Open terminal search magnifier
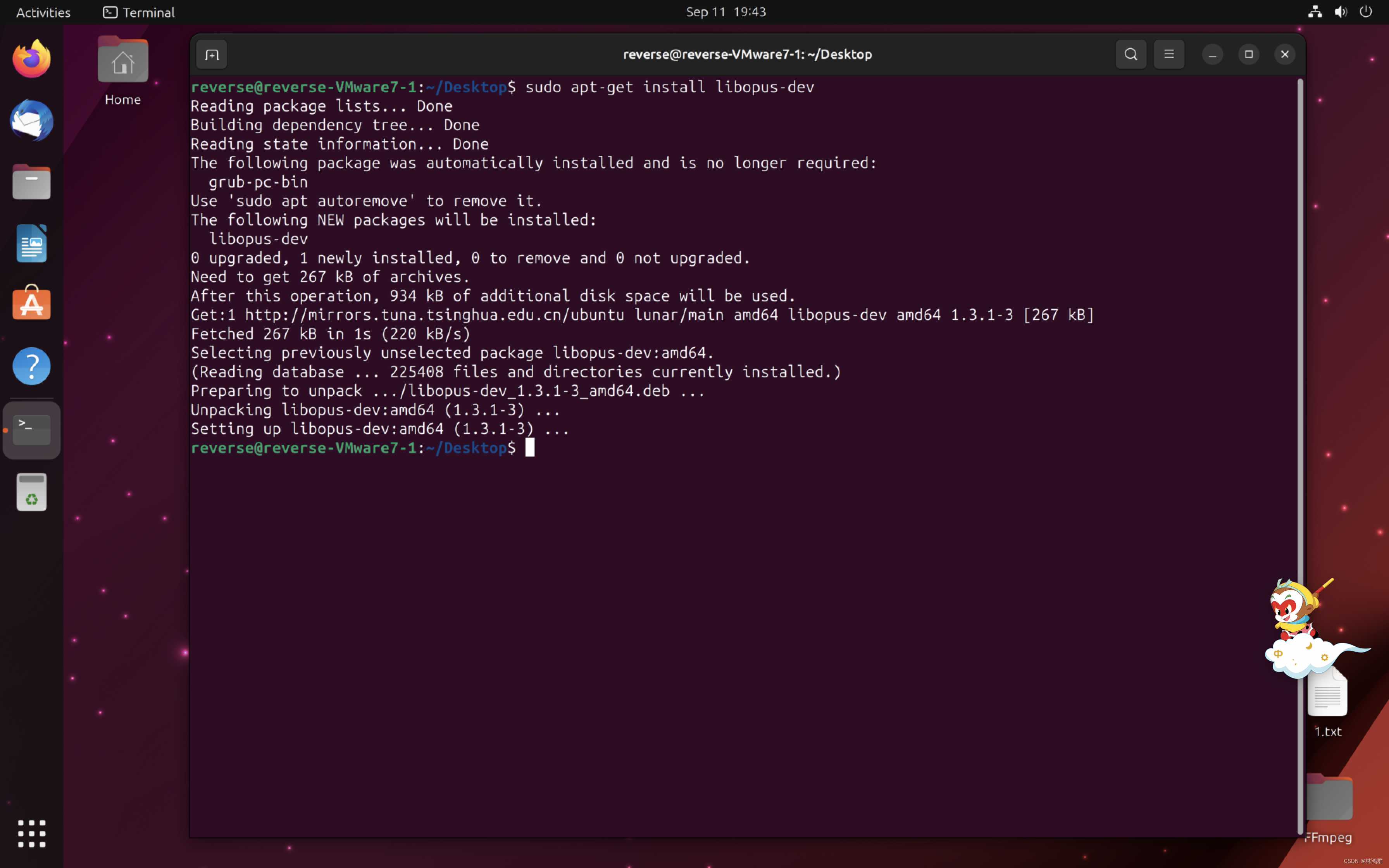The width and height of the screenshot is (1389, 868). (1131, 55)
